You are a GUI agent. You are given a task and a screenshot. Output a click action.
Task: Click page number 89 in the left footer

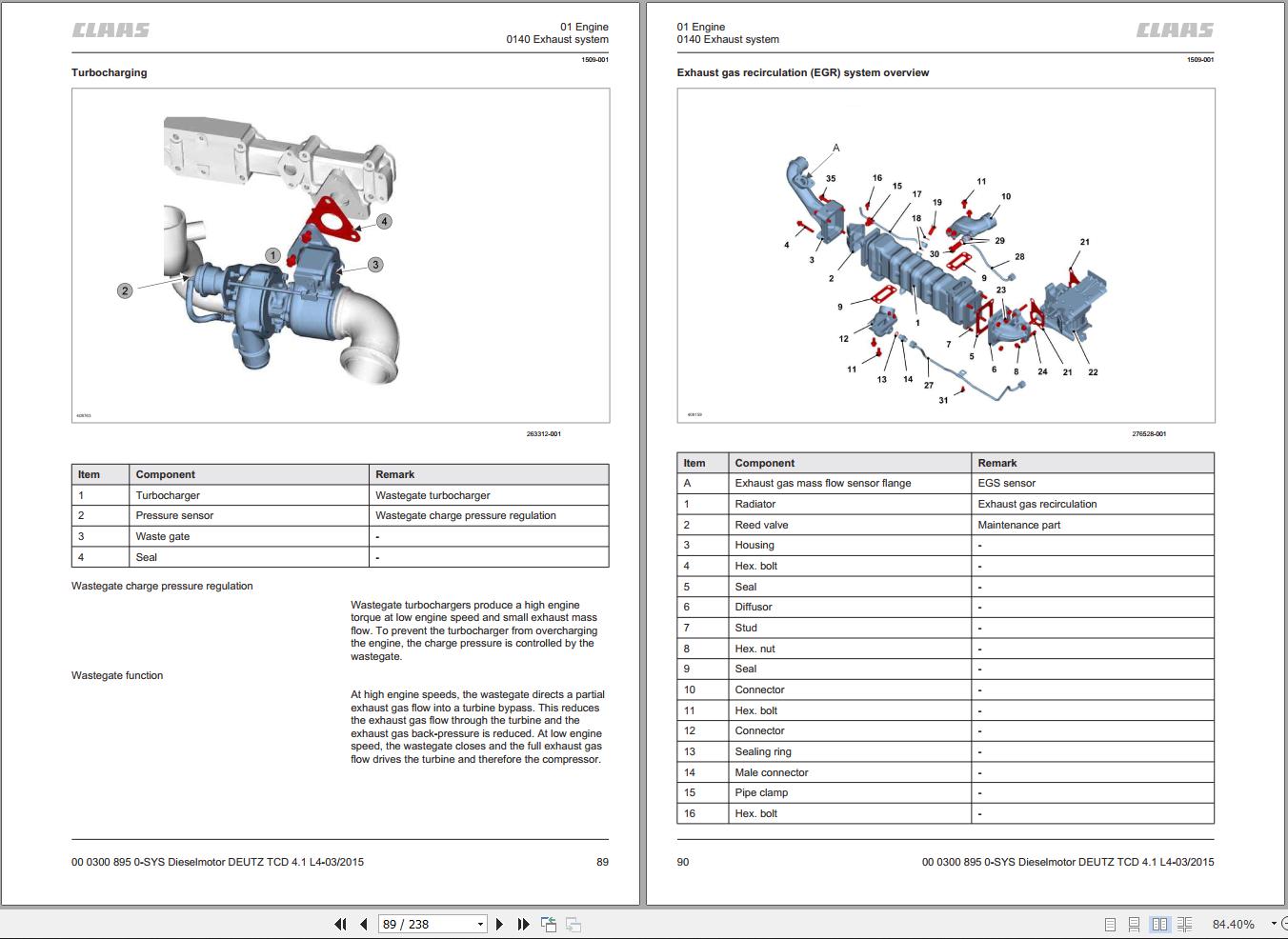(602, 862)
